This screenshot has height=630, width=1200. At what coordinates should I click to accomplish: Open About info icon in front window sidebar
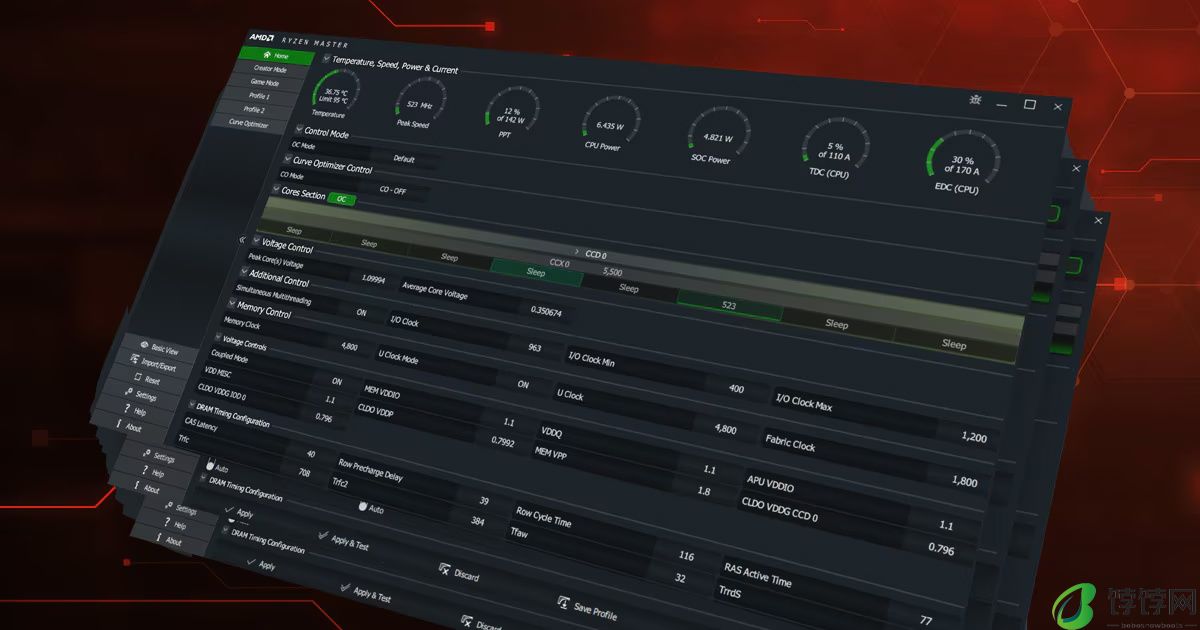(x=119, y=423)
